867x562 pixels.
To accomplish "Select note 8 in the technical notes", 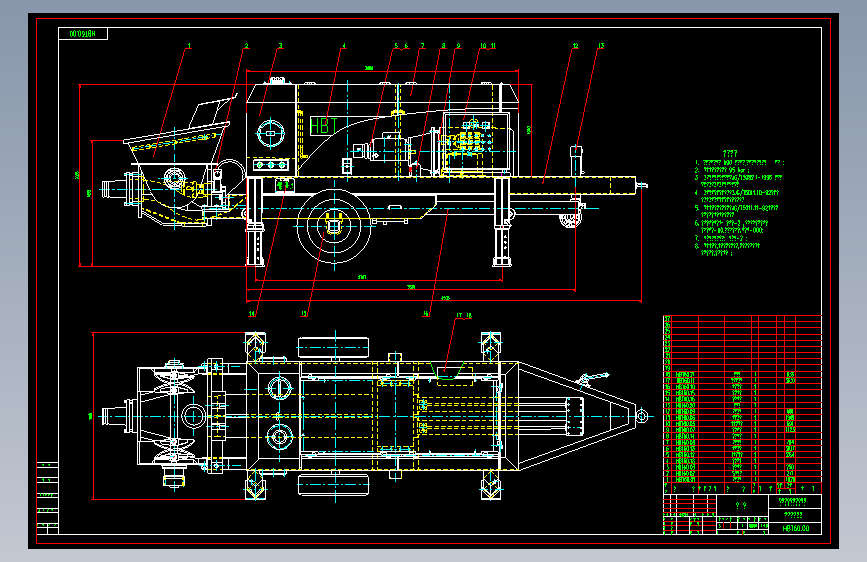I will coord(729,249).
